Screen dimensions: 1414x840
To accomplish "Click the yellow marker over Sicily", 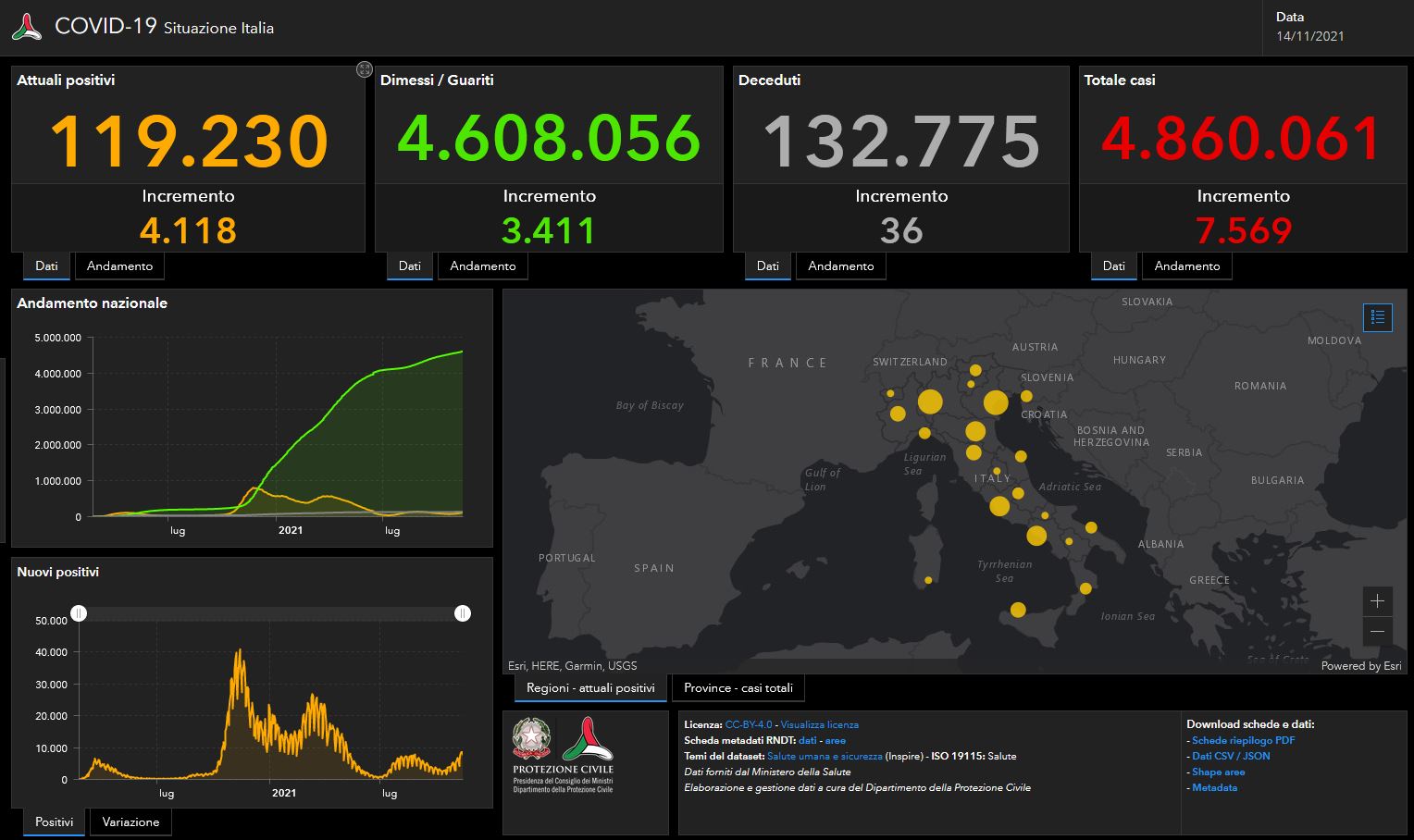I will point(1018,611).
